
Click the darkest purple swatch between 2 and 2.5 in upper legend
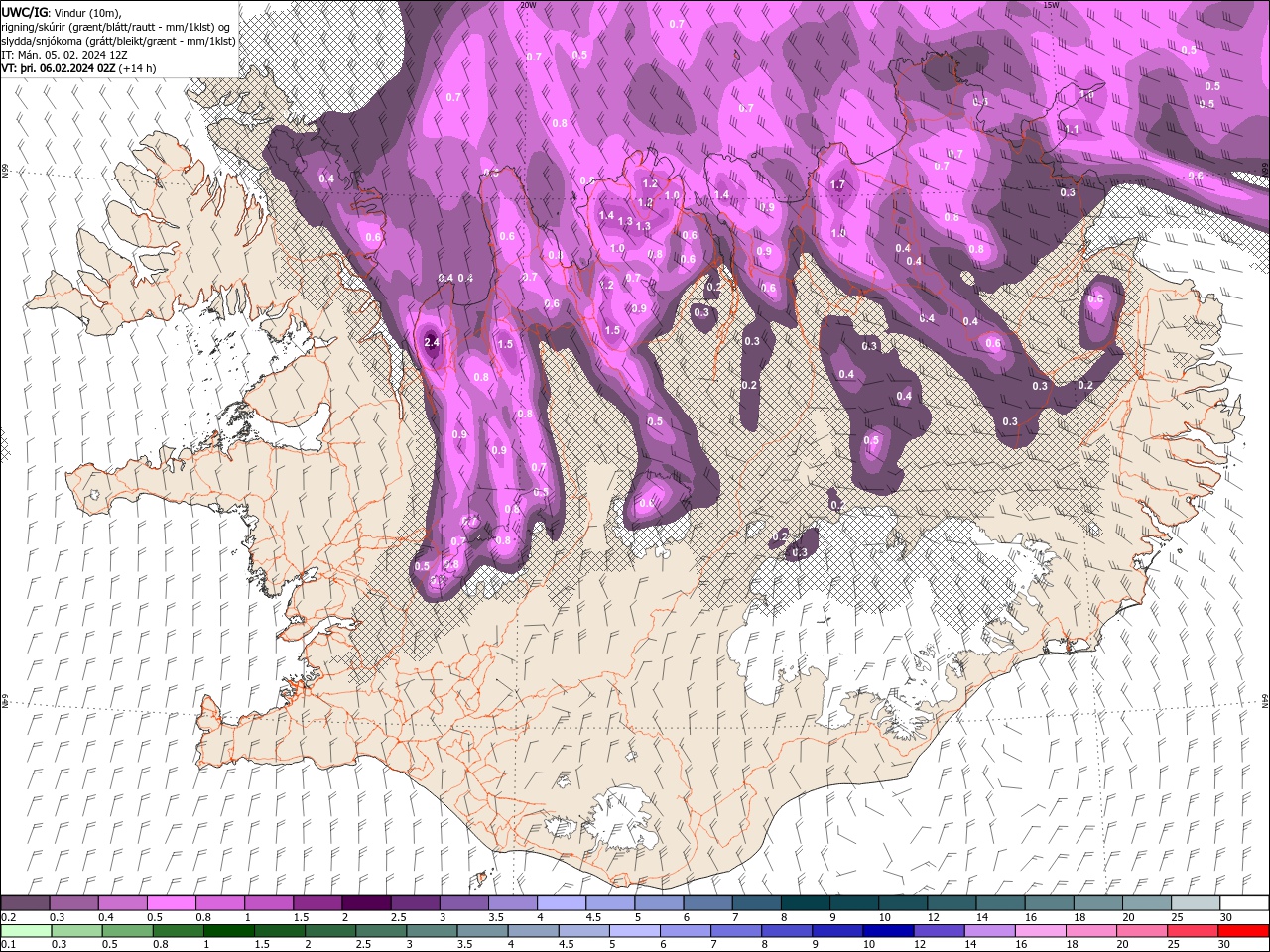tap(366, 903)
